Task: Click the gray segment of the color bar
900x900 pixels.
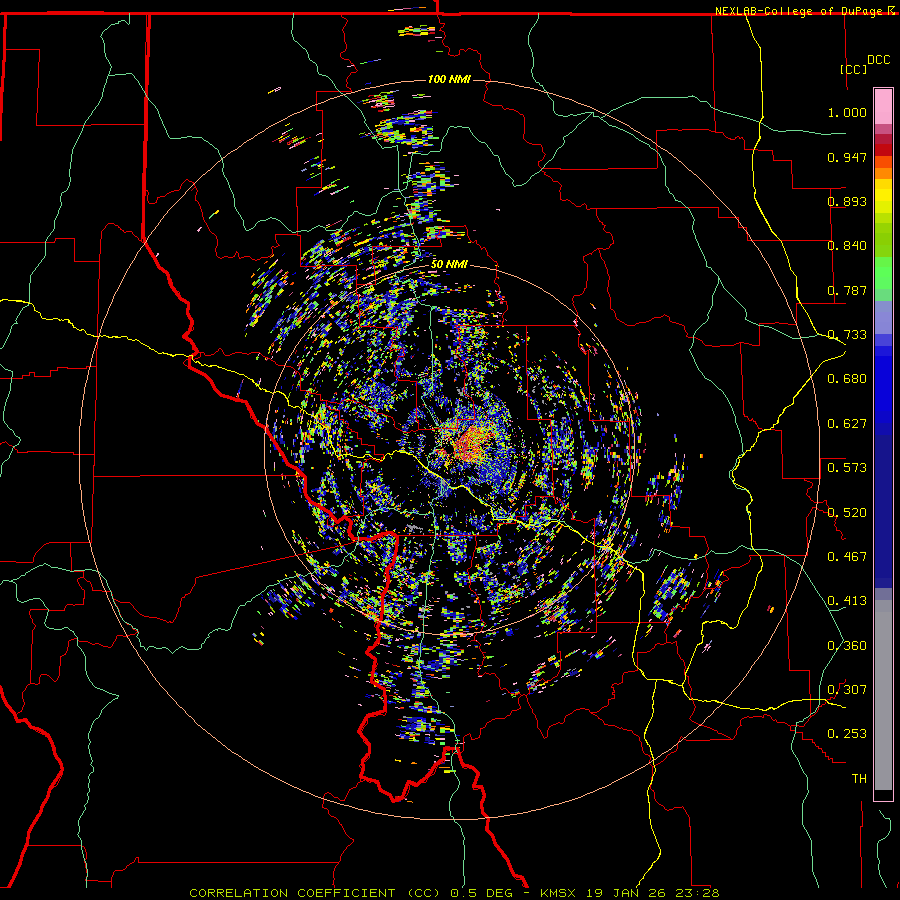Action: click(x=883, y=695)
